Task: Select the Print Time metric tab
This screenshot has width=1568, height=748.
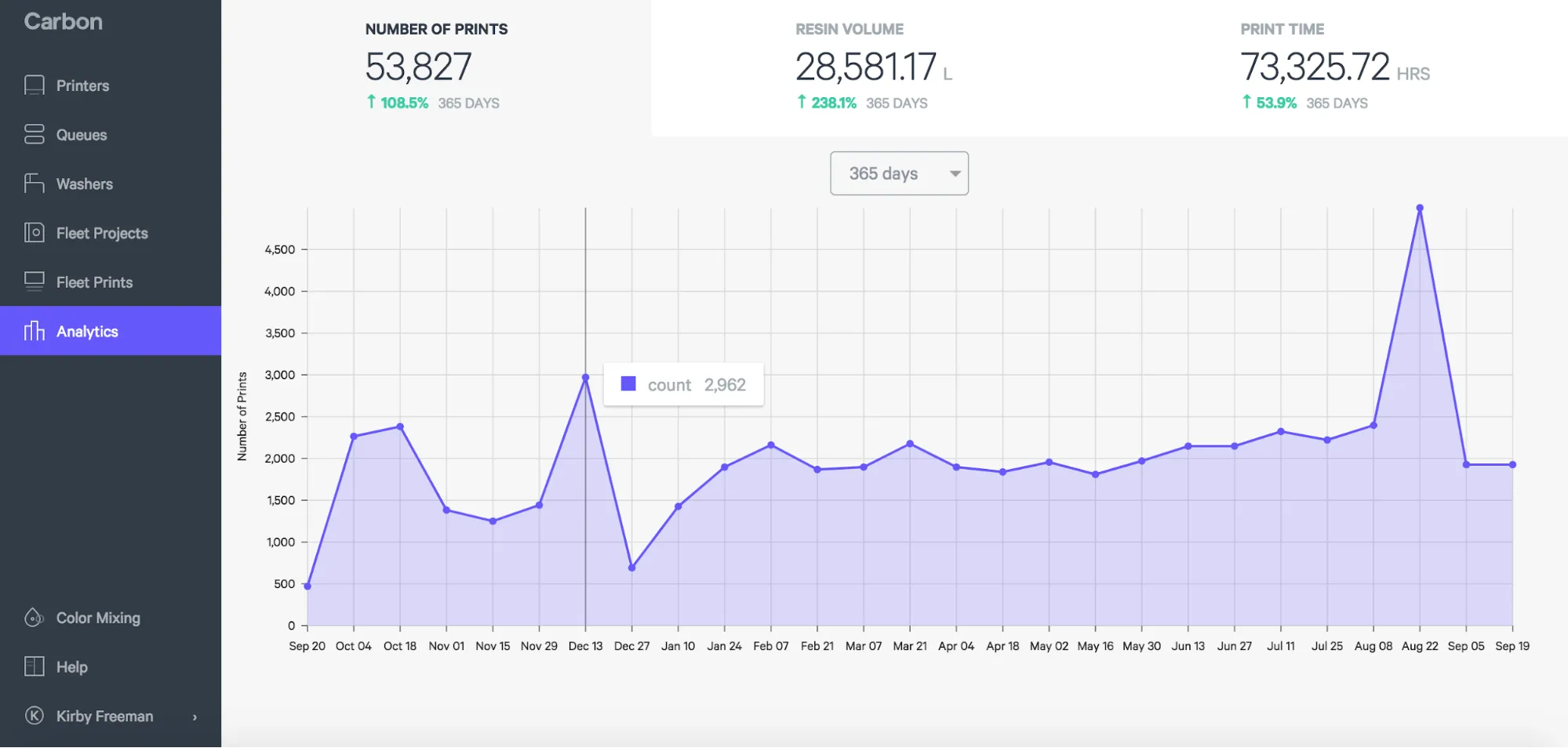Action: point(1333,68)
